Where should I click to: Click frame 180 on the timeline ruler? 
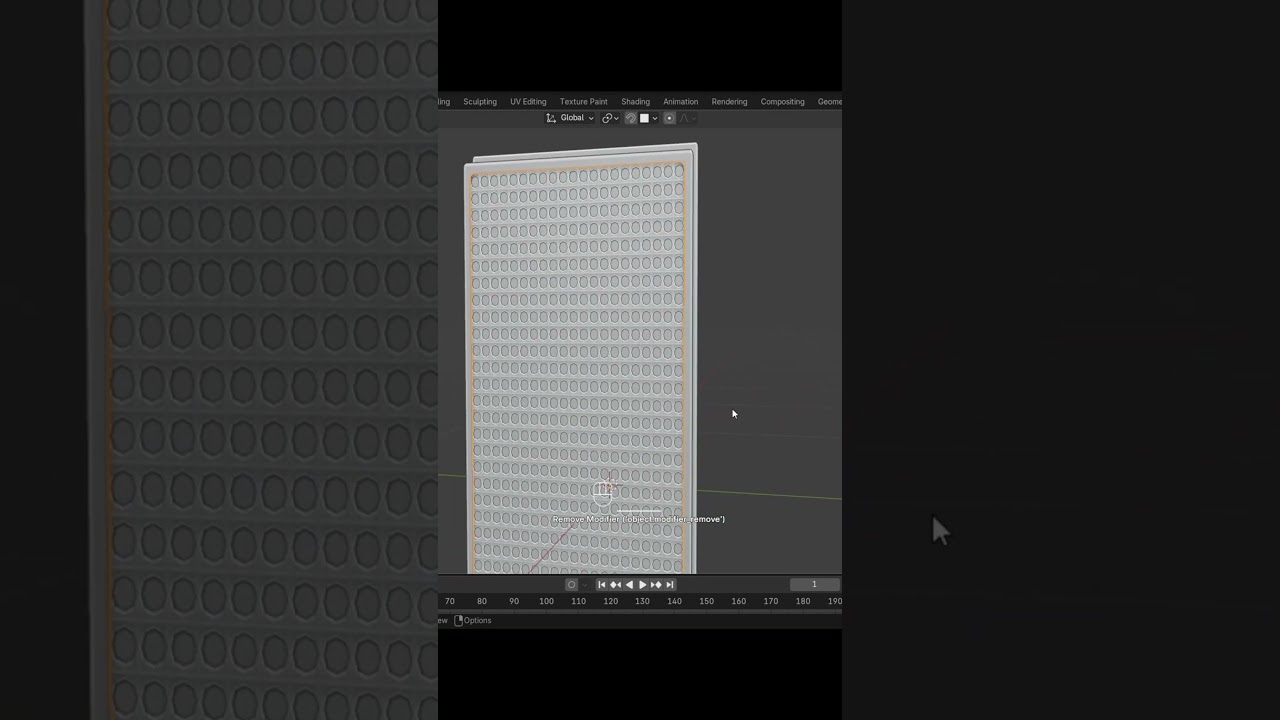click(802, 601)
